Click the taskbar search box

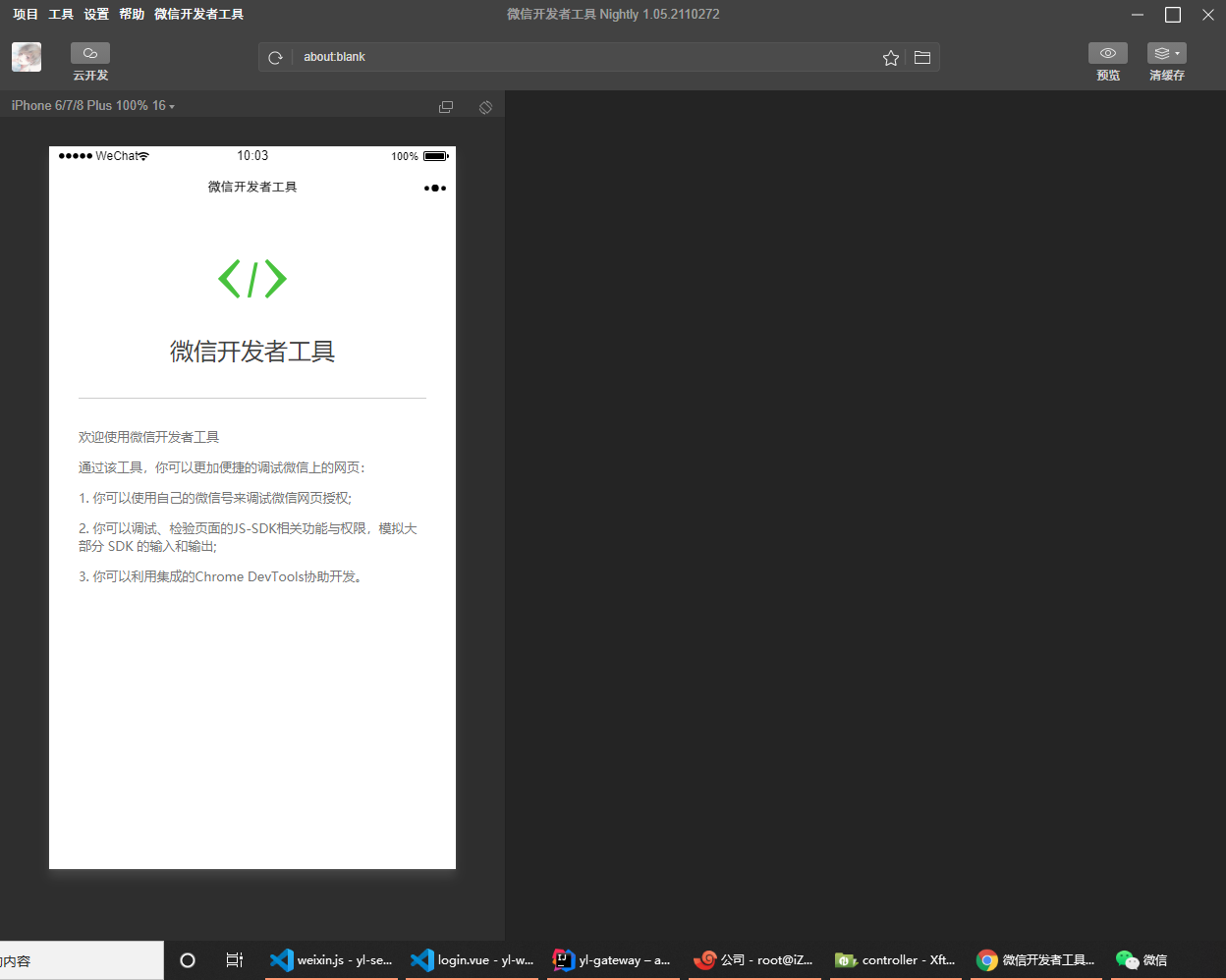coord(82,960)
